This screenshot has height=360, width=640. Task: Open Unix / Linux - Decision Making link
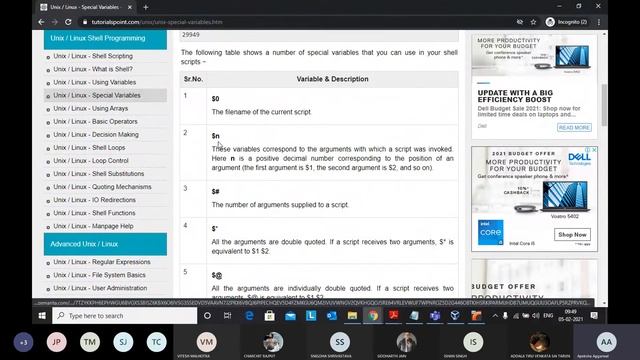96,134
